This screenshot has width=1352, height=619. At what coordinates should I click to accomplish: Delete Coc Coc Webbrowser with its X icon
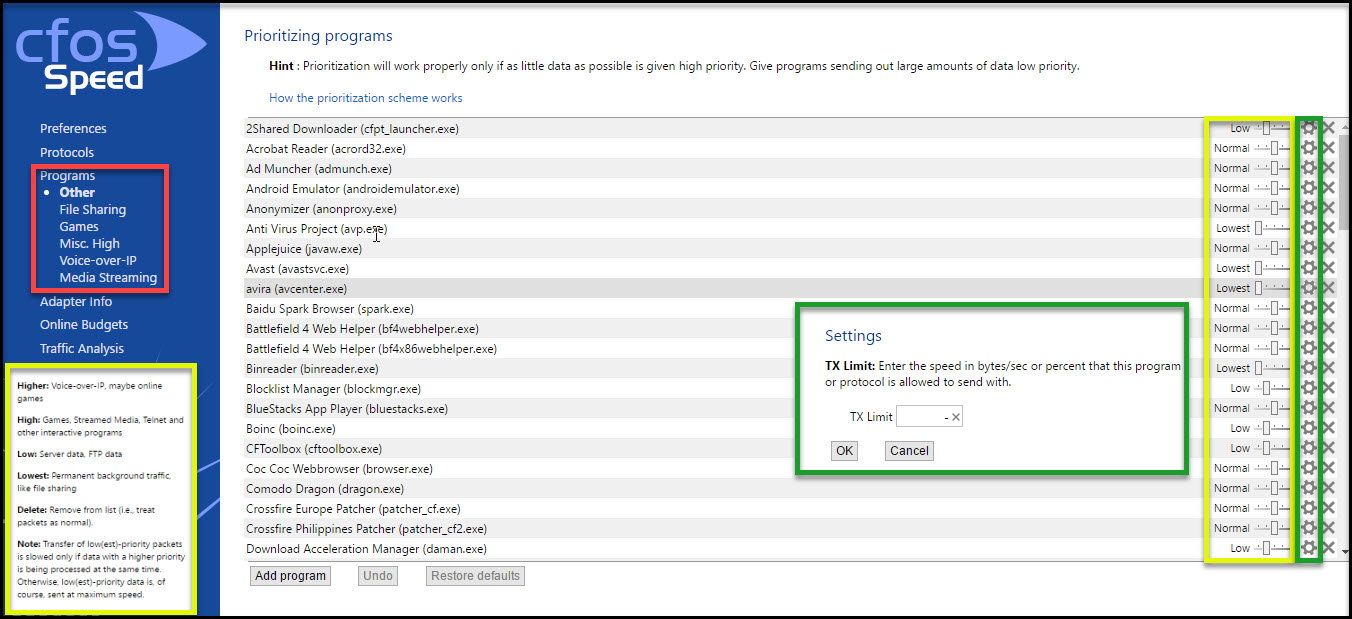1328,468
